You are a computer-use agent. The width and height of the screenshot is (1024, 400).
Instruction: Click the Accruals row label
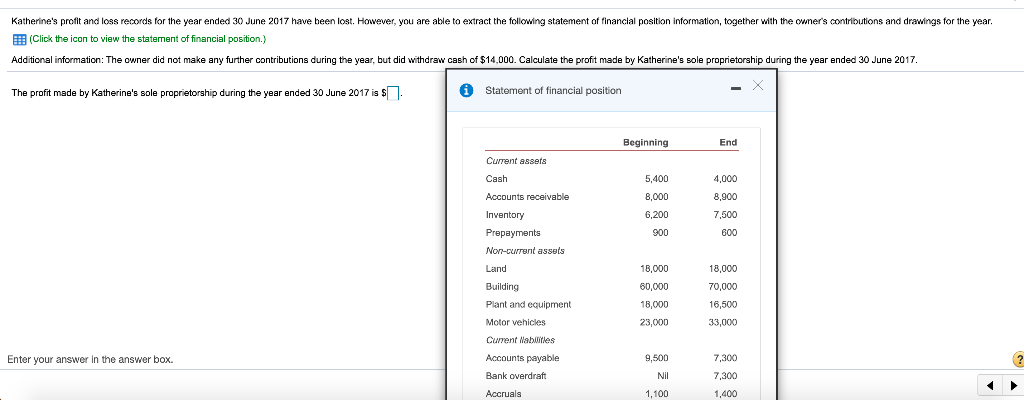tap(504, 394)
